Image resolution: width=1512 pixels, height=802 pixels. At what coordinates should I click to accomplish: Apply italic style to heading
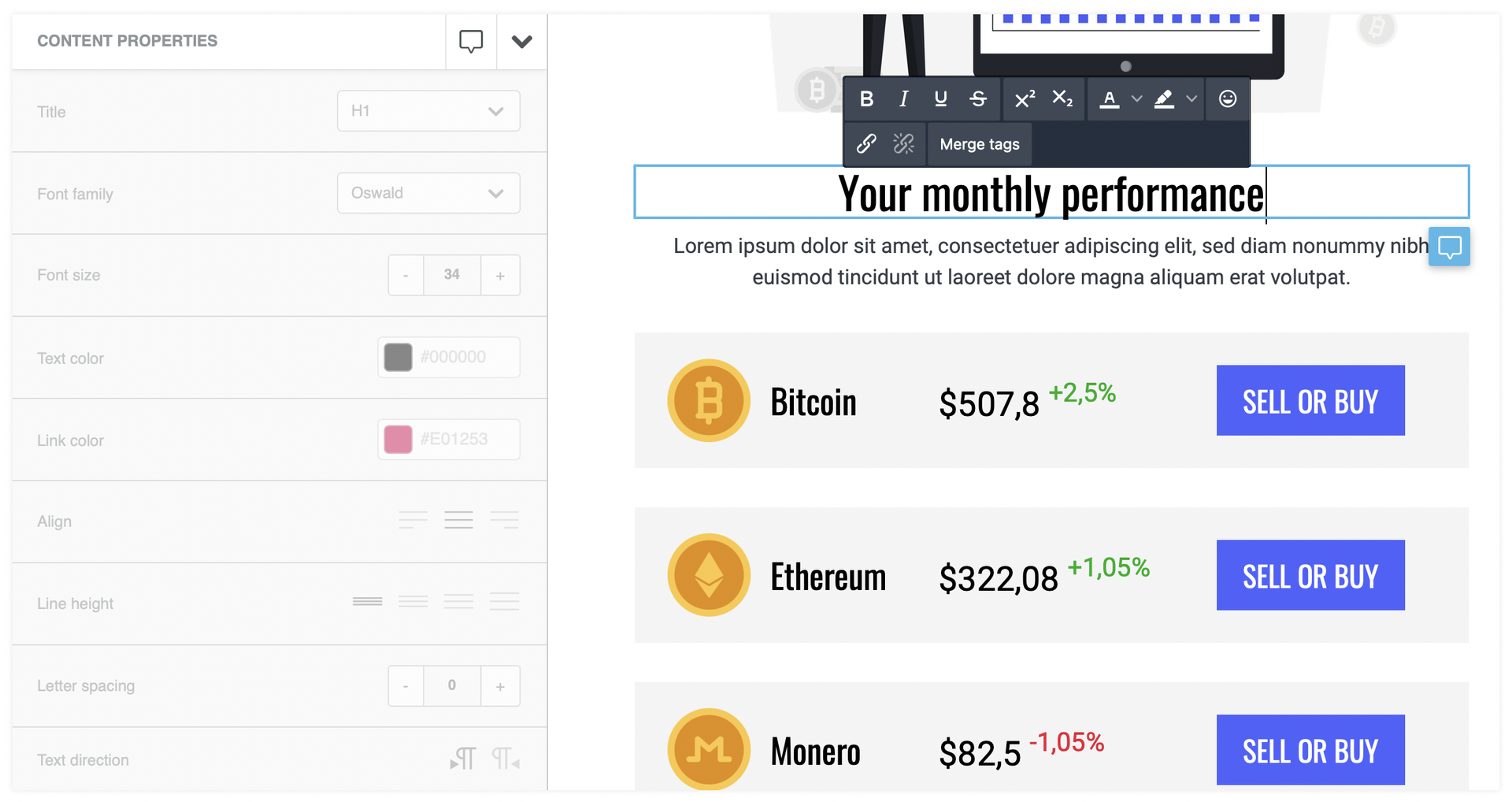point(903,99)
